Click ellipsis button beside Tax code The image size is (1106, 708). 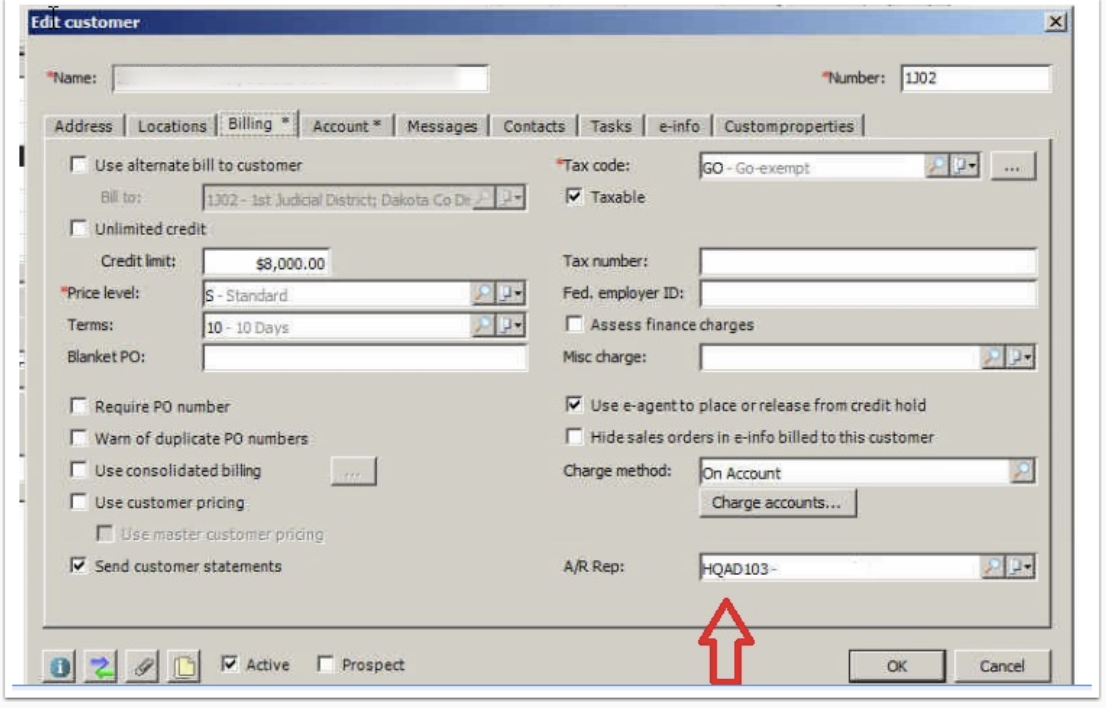pyautogui.click(x=1012, y=166)
